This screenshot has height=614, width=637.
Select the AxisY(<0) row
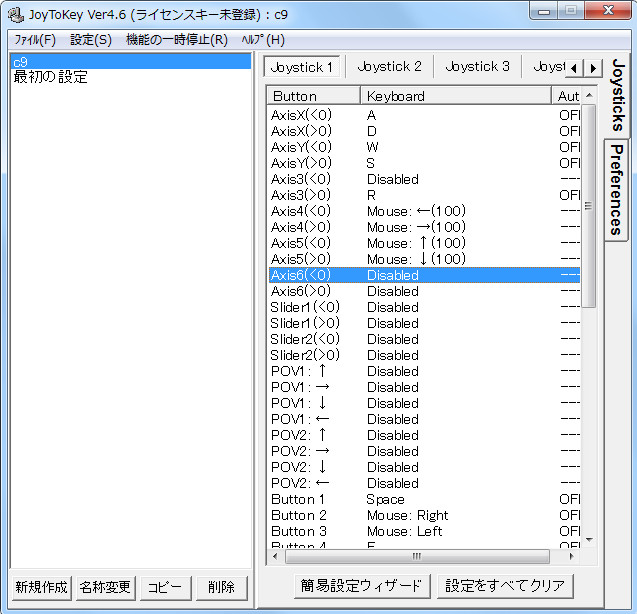tap(425, 147)
